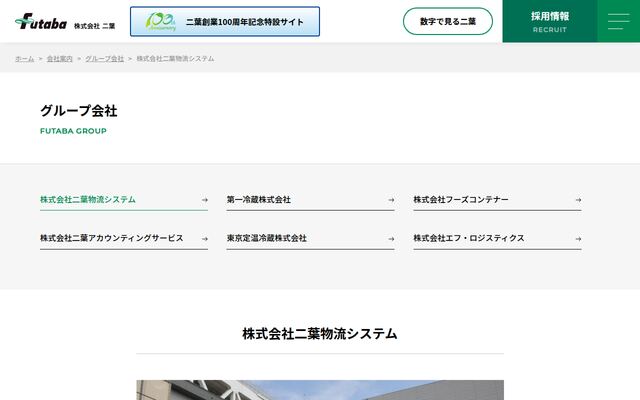Open 二葉創業100周年記念特設サイト banner
Screen dimensions: 640x400
pyautogui.click(x=225, y=22)
